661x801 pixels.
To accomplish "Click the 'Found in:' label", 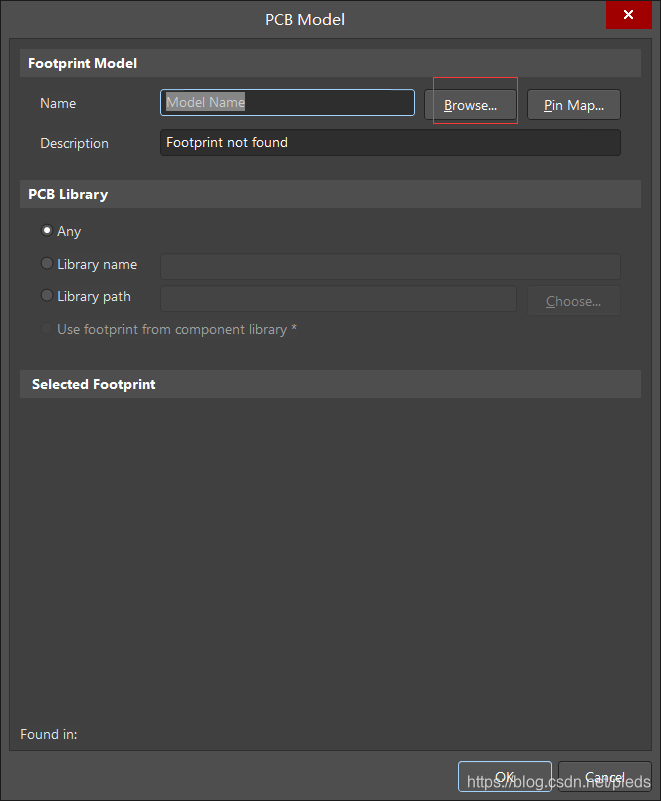I will [49, 735].
